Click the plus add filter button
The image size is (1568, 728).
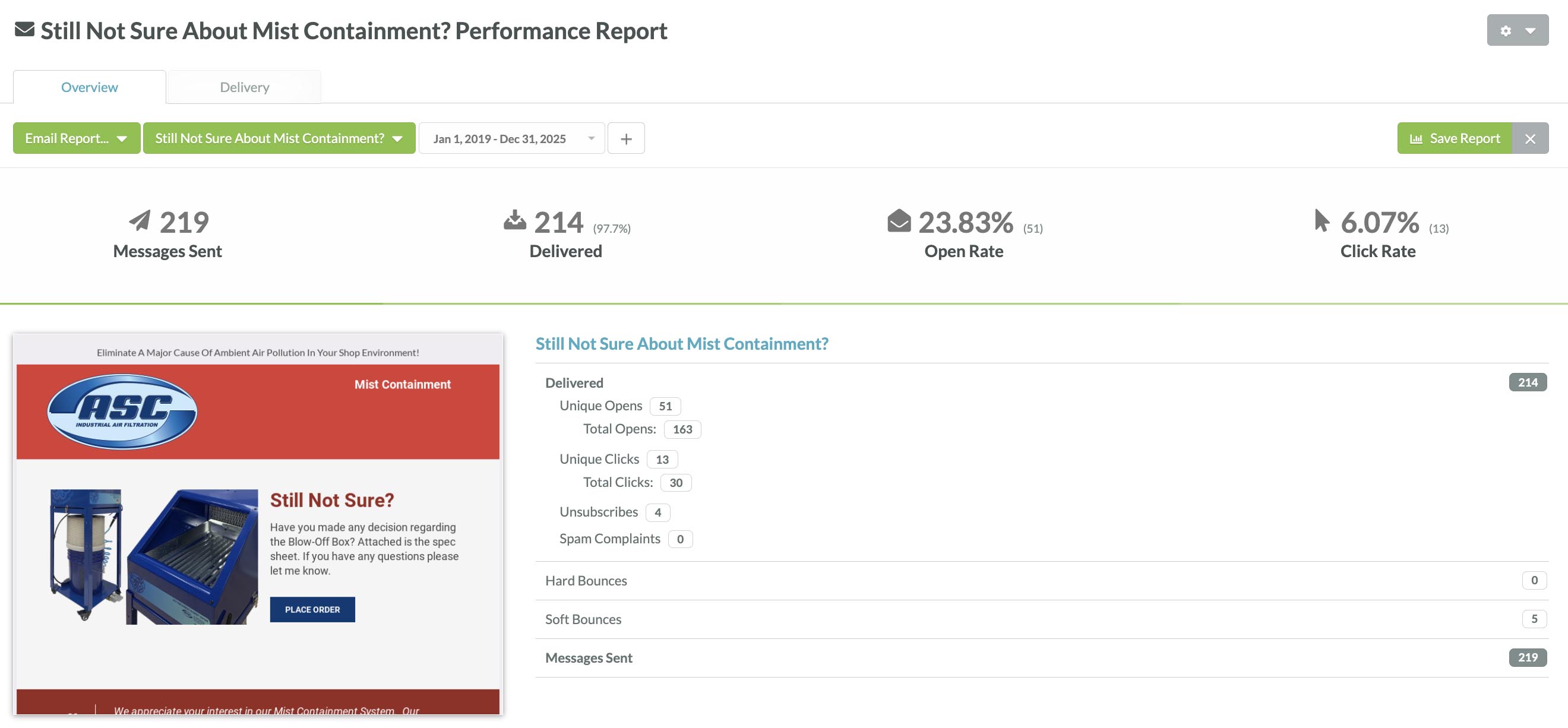click(x=626, y=138)
